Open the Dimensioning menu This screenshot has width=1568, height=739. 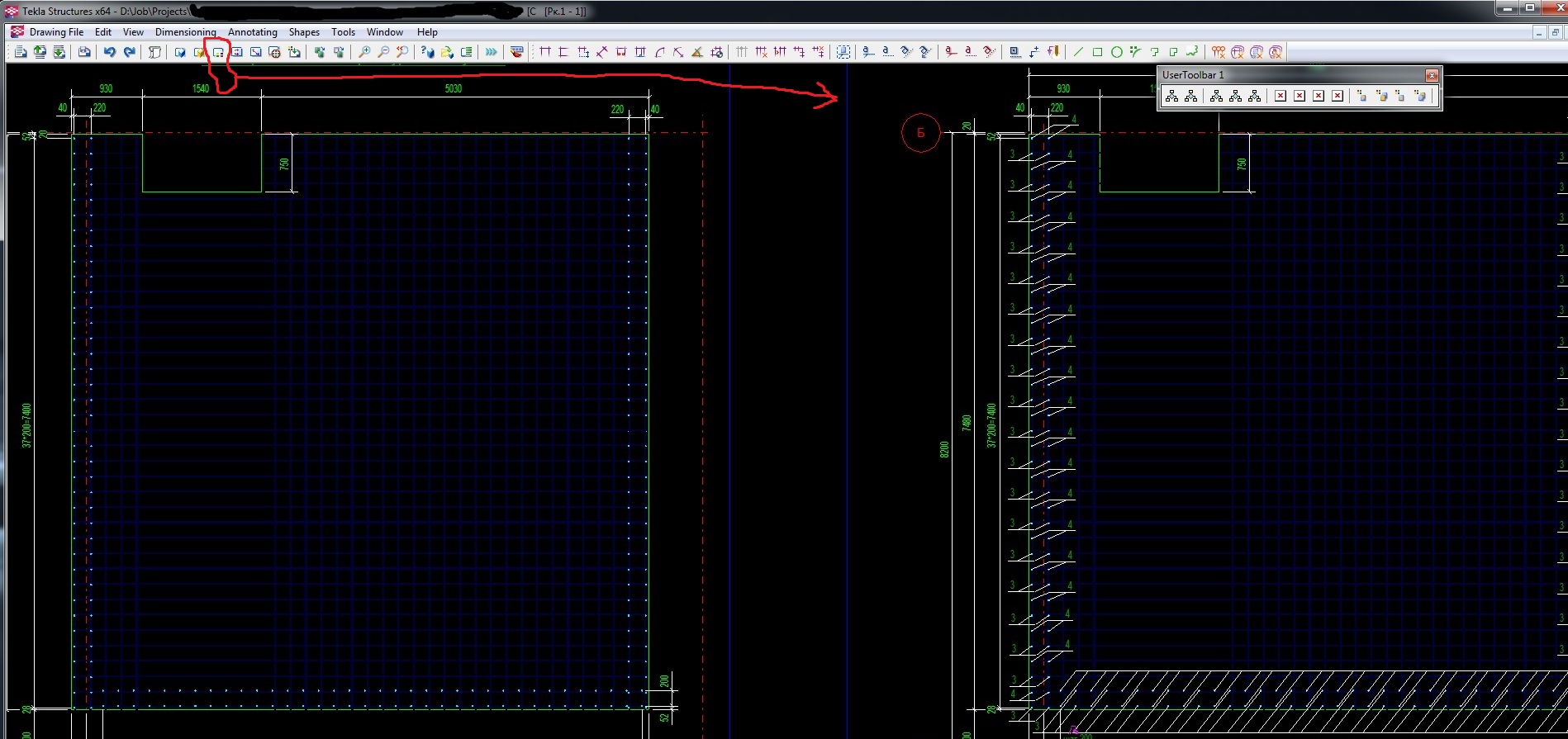click(185, 32)
